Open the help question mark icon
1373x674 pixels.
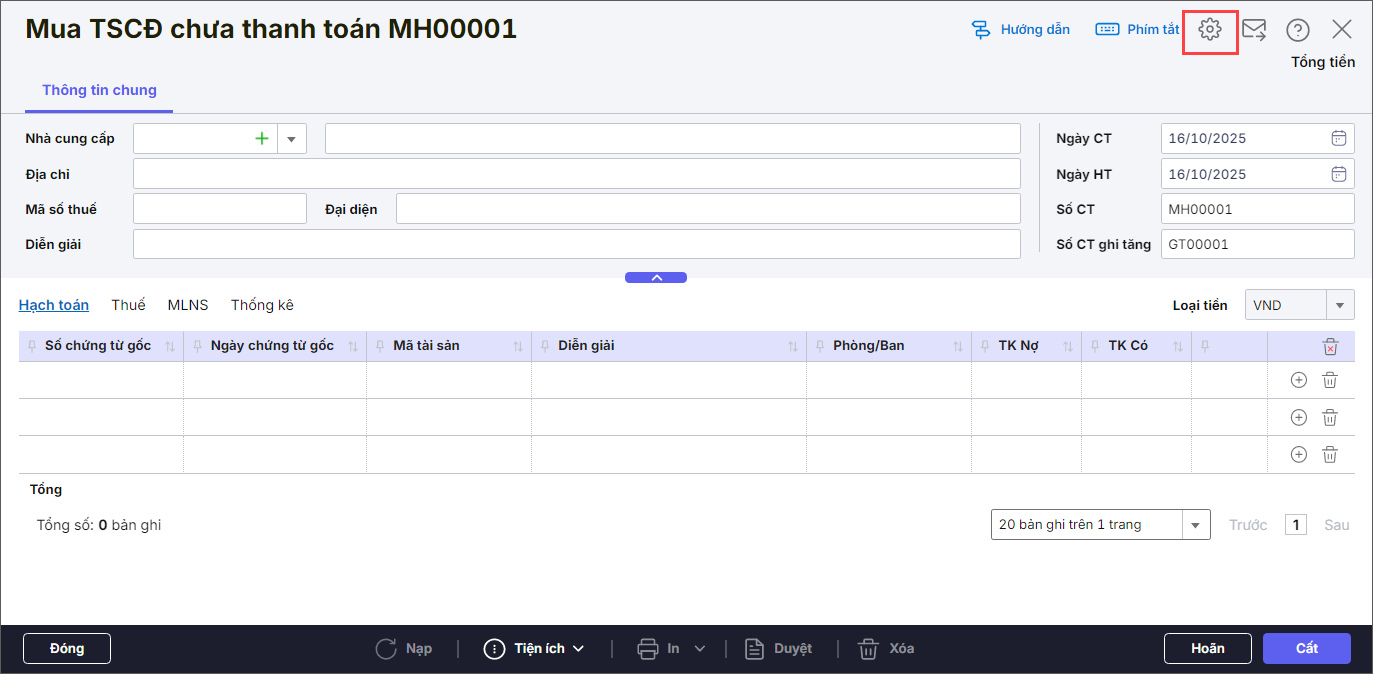pyautogui.click(x=1298, y=30)
